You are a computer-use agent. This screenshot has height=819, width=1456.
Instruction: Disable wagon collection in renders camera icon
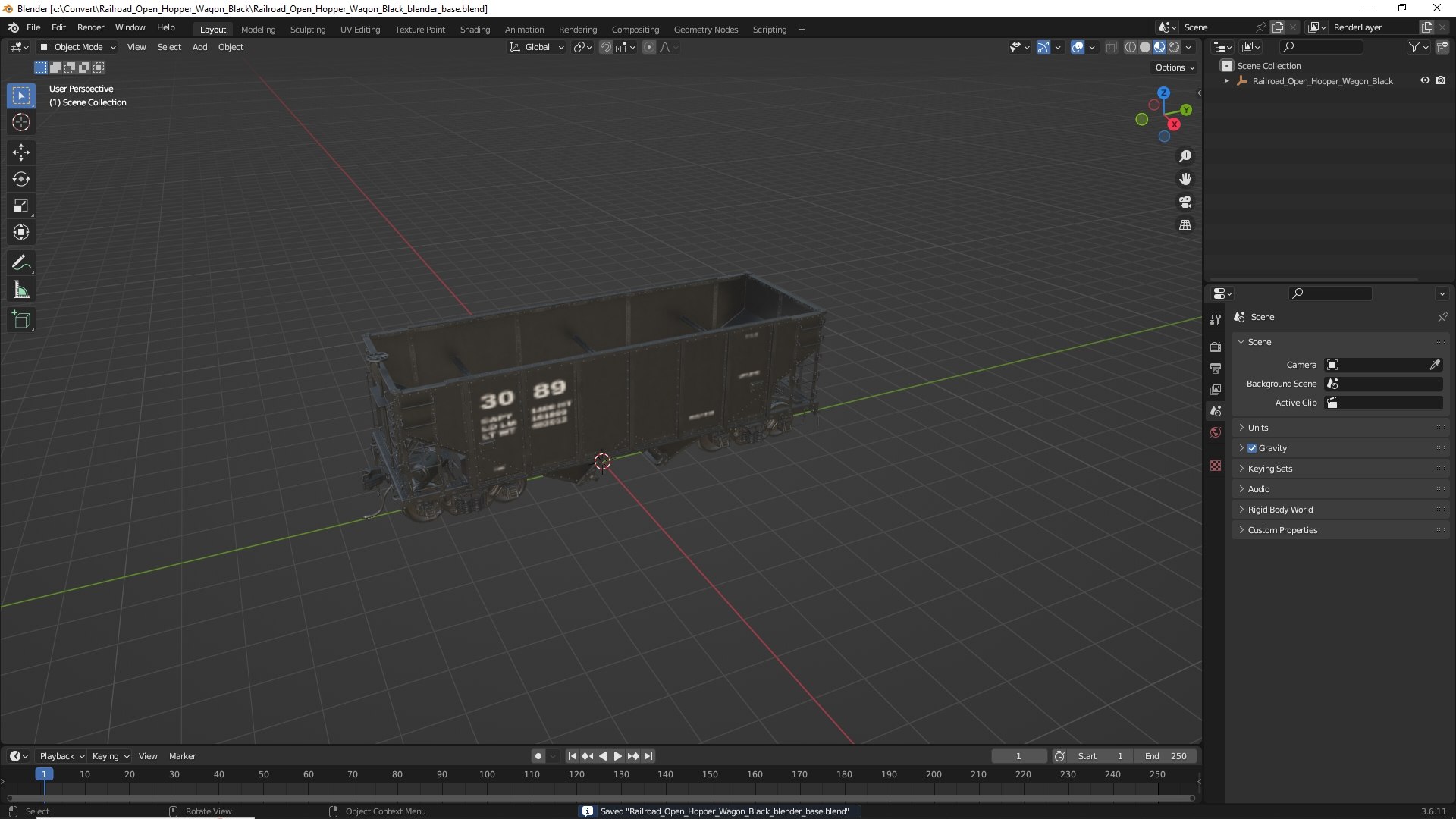click(x=1441, y=80)
